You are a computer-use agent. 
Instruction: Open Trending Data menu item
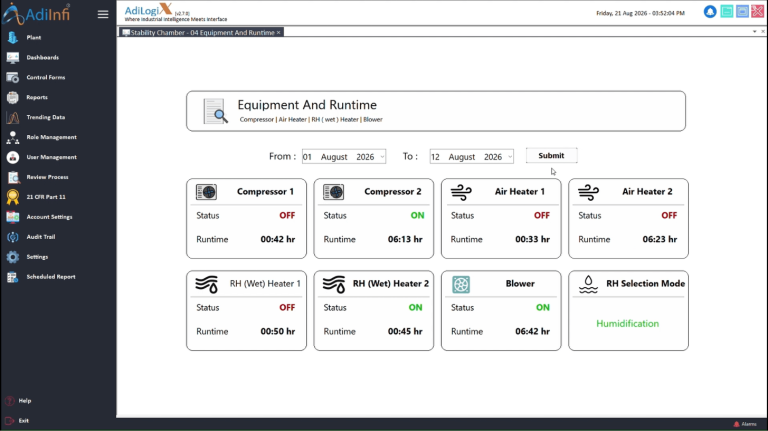(46, 117)
